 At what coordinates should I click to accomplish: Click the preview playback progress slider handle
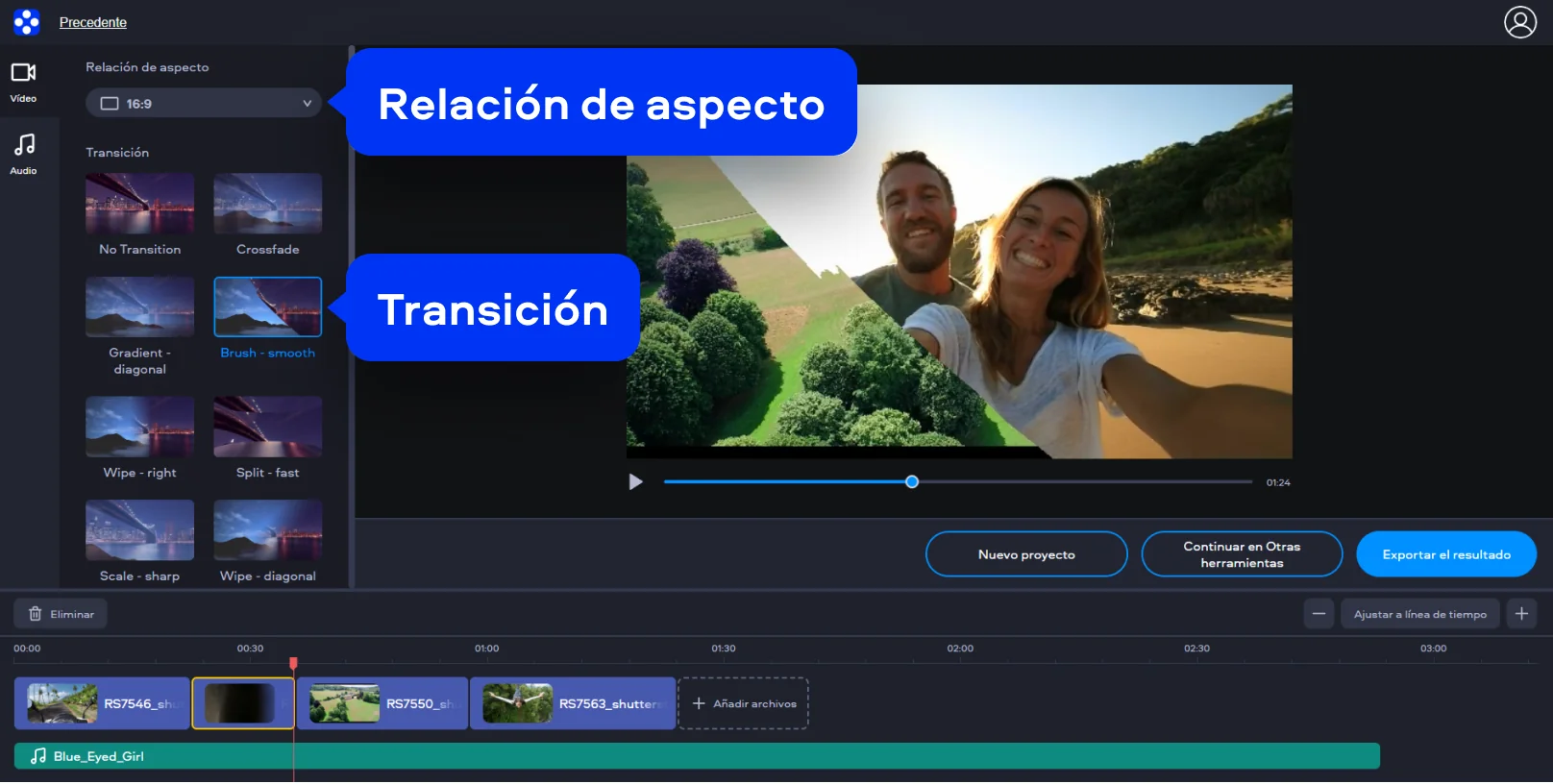click(x=912, y=482)
